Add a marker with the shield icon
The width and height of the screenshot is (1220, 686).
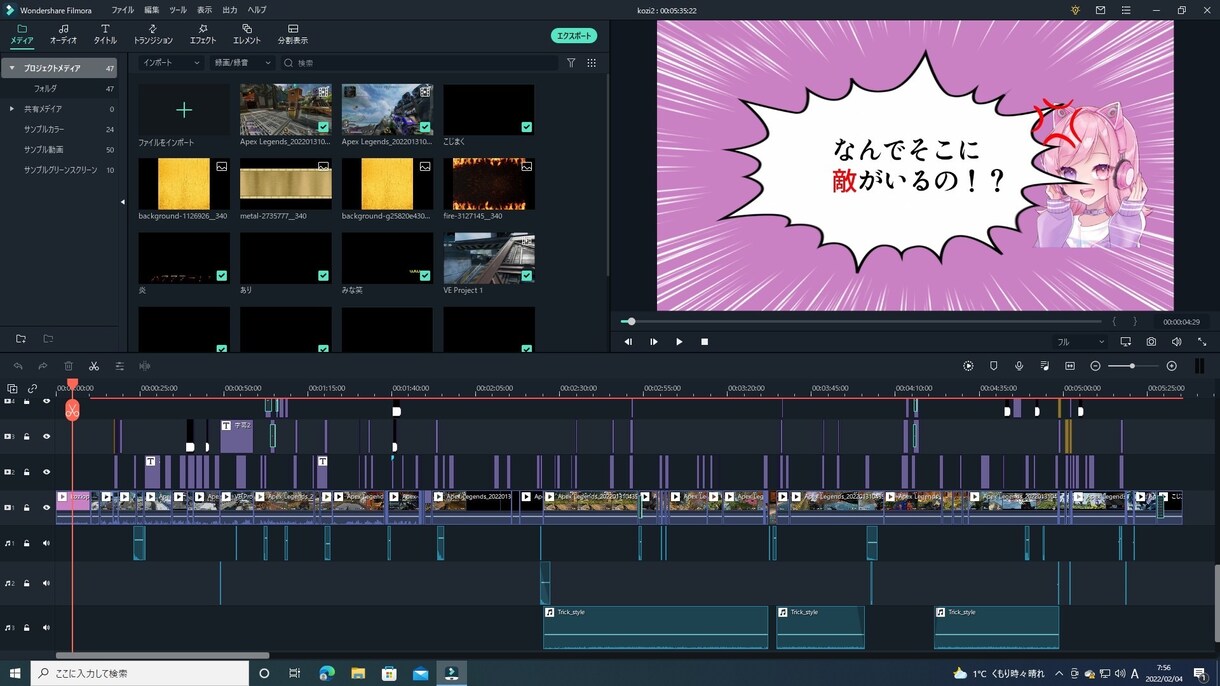[x=994, y=366]
